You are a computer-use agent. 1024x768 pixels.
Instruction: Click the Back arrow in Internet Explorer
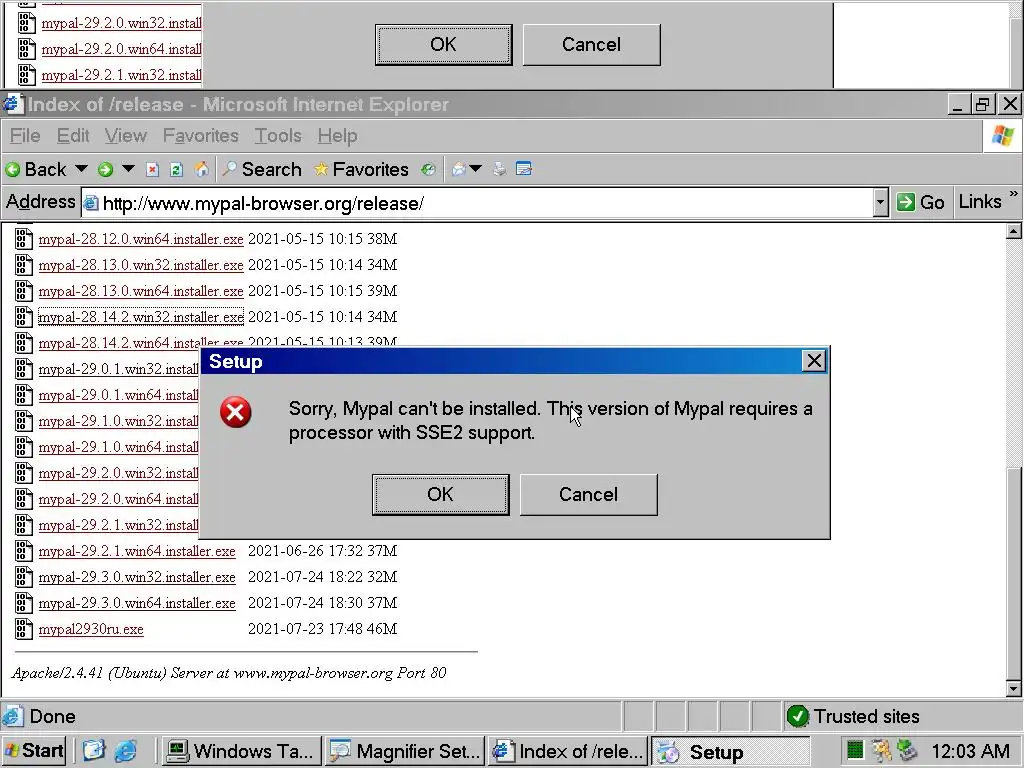pyautogui.click(x=36, y=169)
